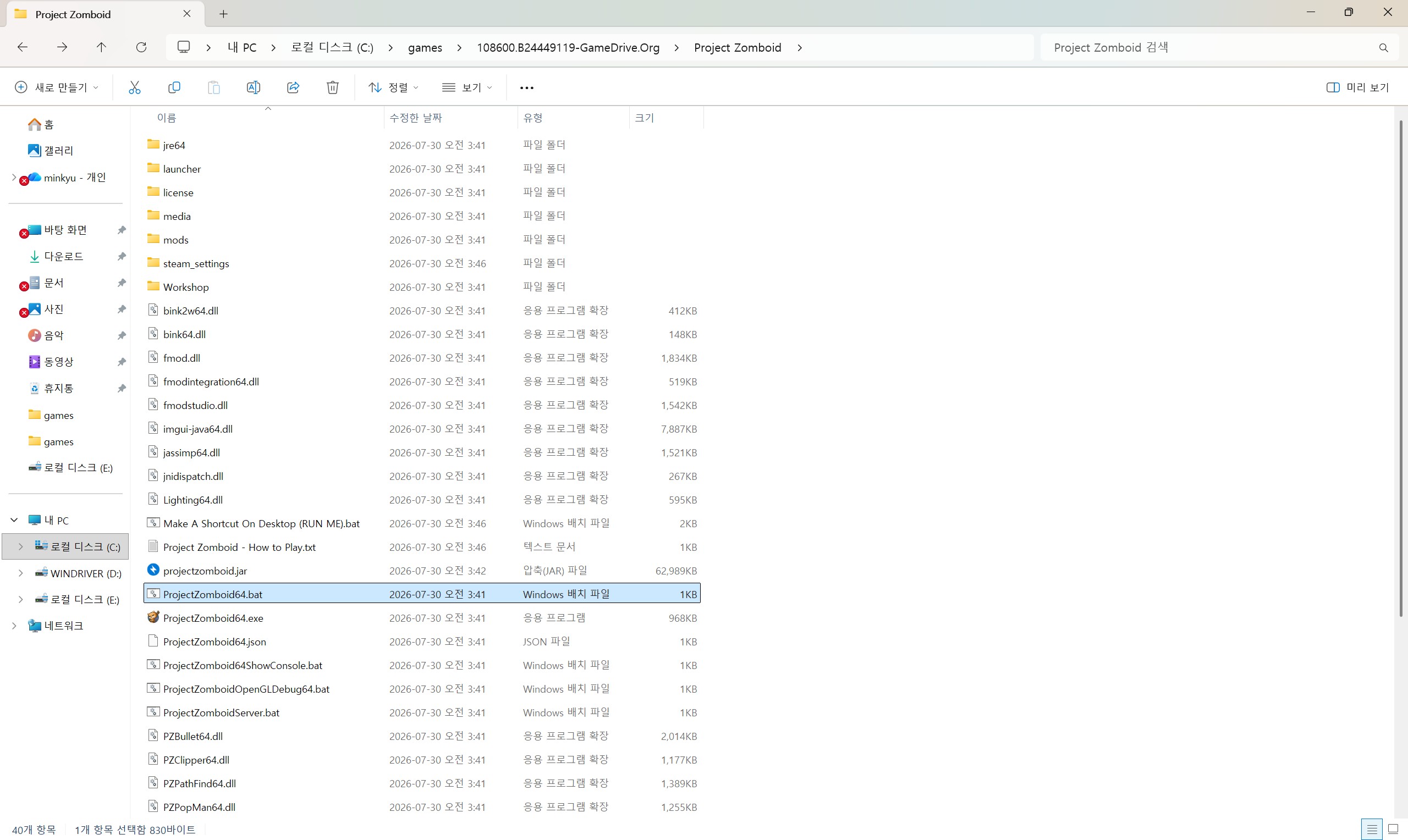Click the Copy icon in toolbar
The width and height of the screenshot is (1408, 840).
coord(174,87)
